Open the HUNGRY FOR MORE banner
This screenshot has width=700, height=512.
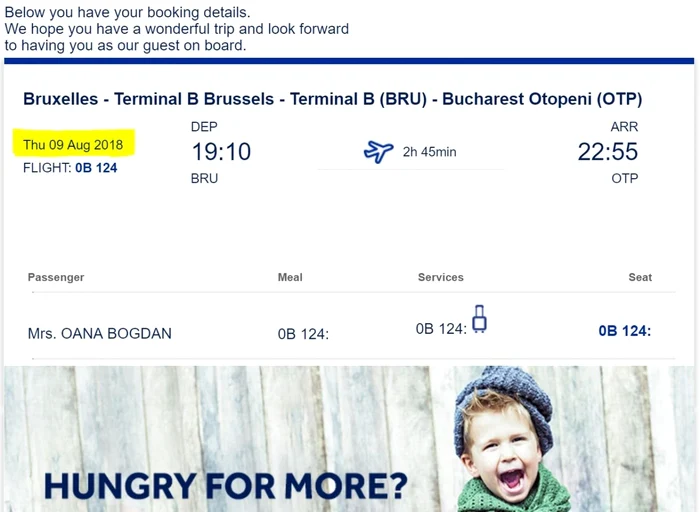[x=349, y=439]
